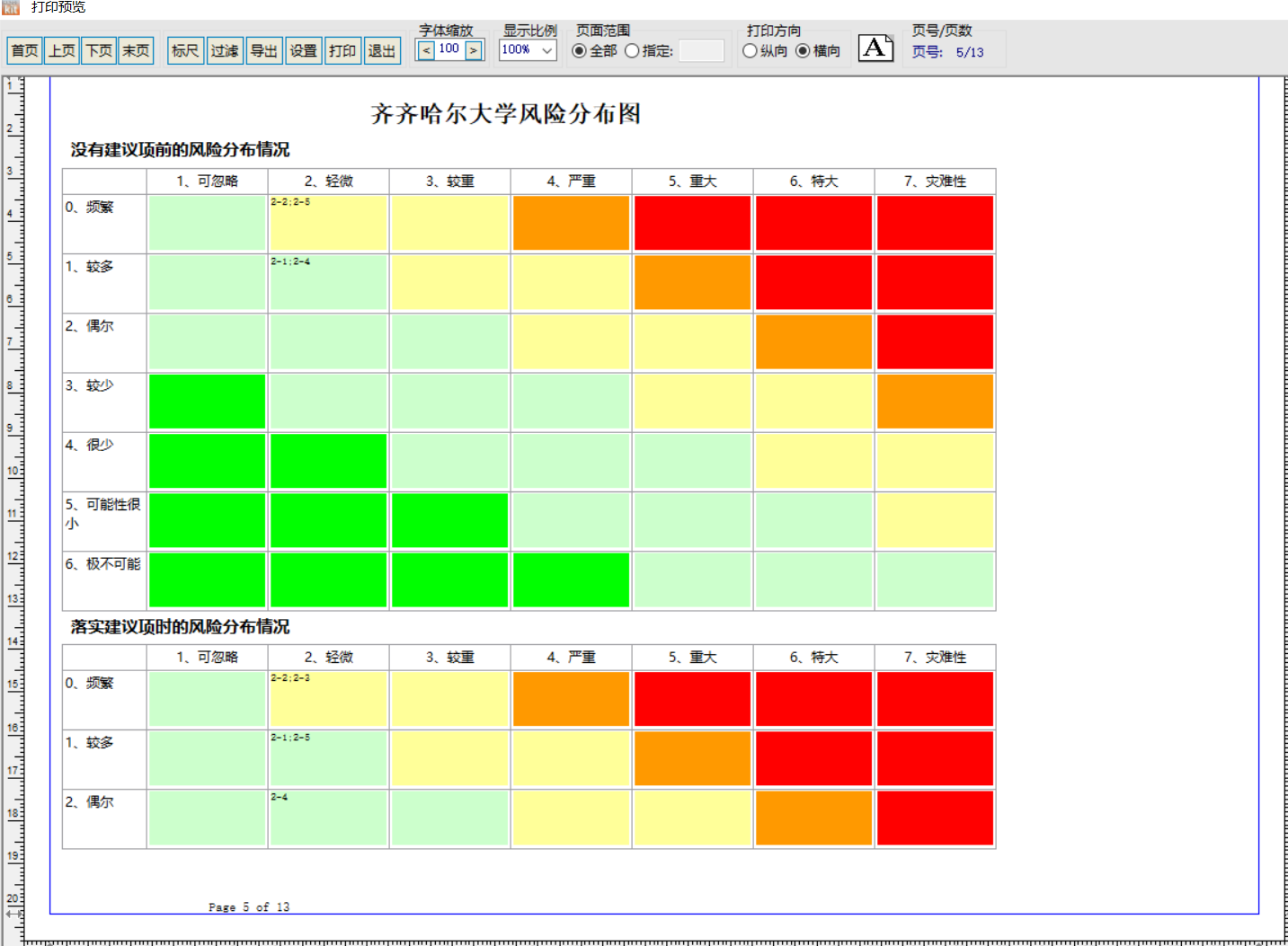Click cell containing 2-2;2-5

coord(328,224)
